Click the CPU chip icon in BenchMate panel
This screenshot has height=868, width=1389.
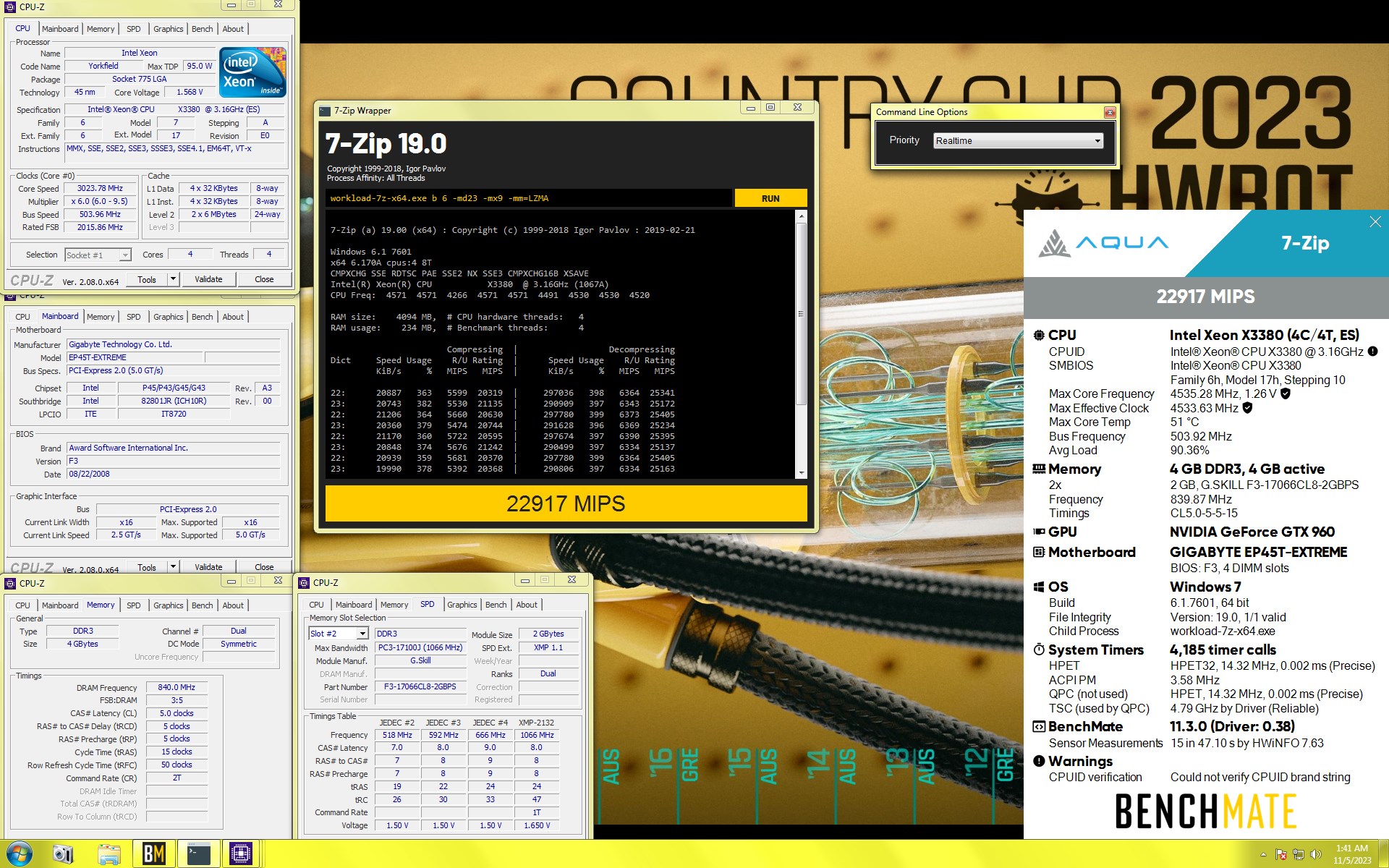(x=1039, y=335)
